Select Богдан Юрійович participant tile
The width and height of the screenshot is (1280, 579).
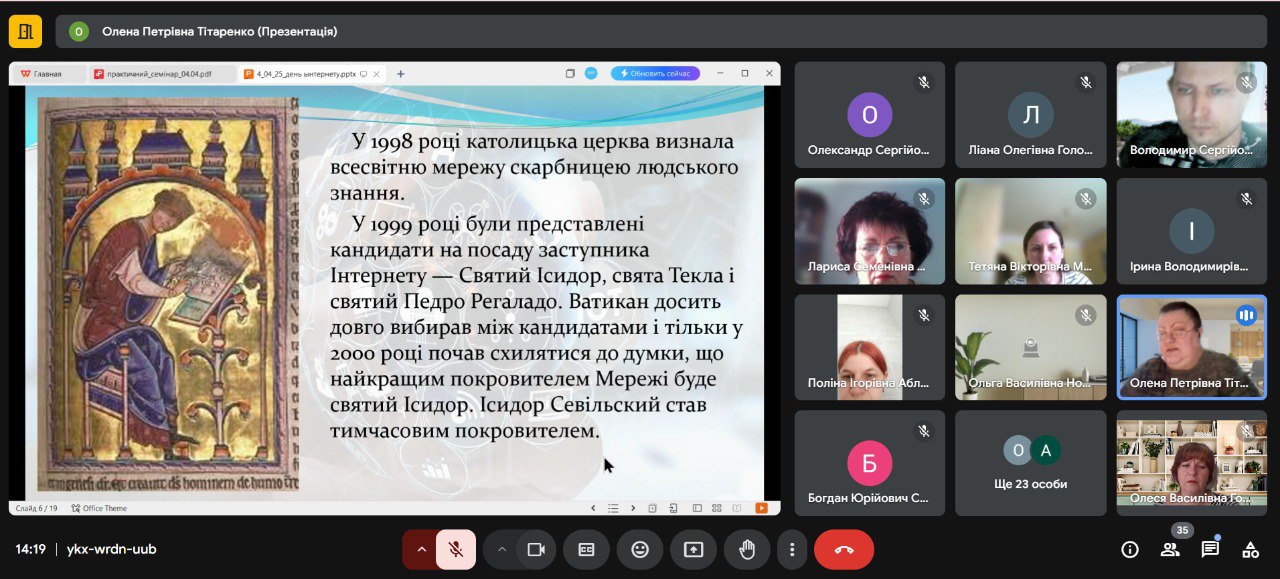870,463
